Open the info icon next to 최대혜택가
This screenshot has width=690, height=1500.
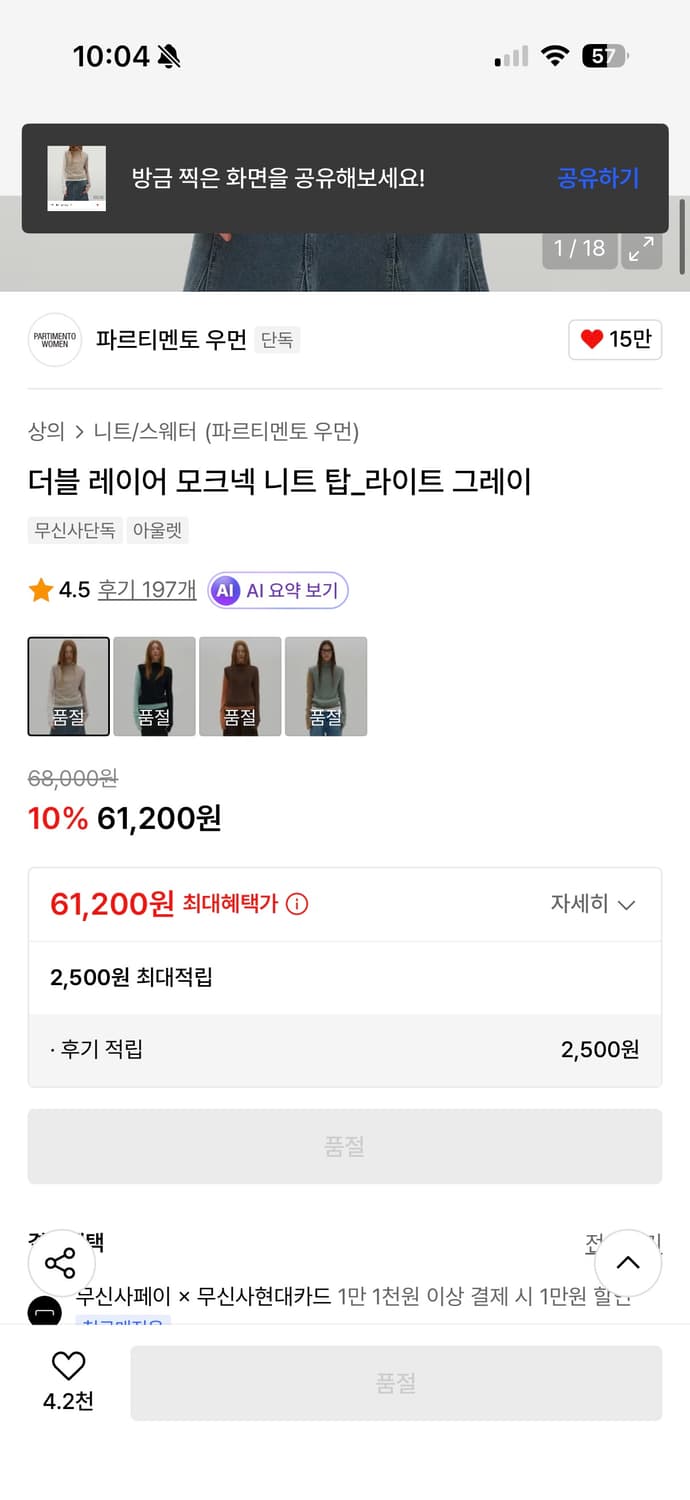(x=296, y=903)
